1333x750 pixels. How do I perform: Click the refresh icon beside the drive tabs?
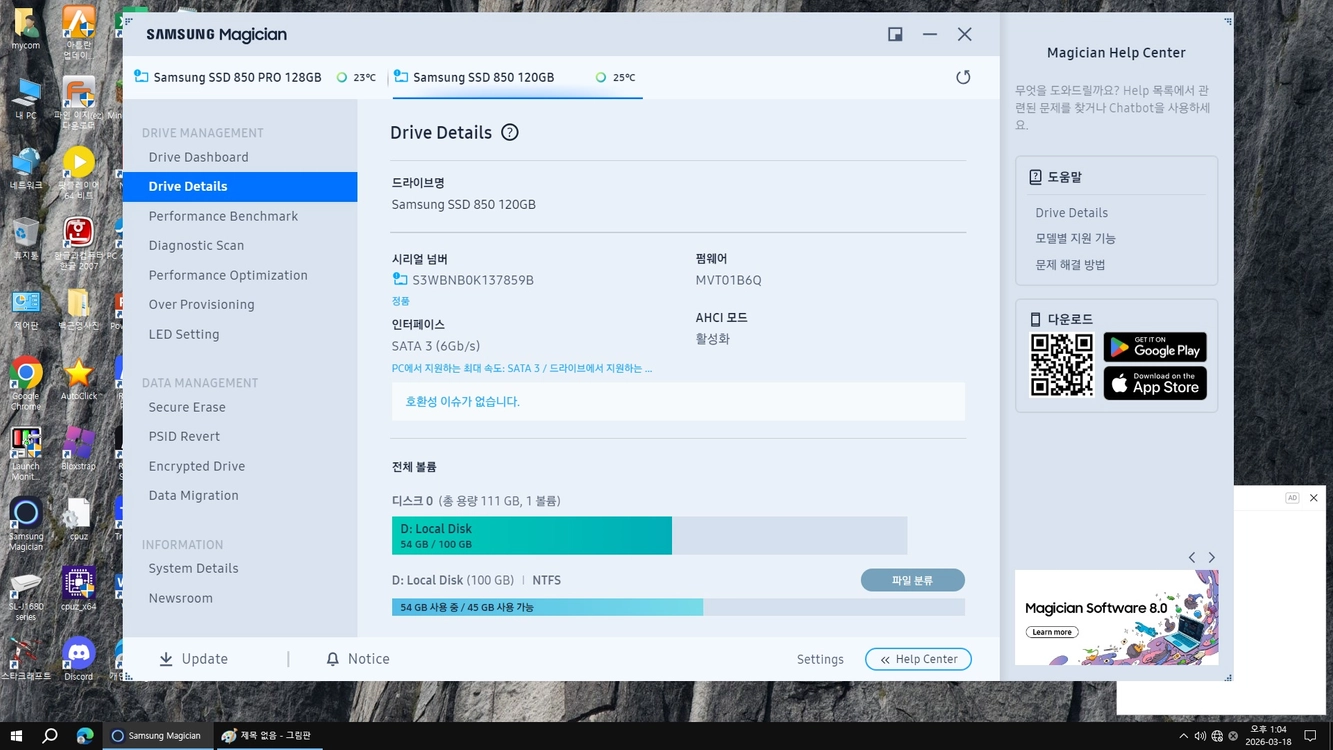click(x=963, y=77)
